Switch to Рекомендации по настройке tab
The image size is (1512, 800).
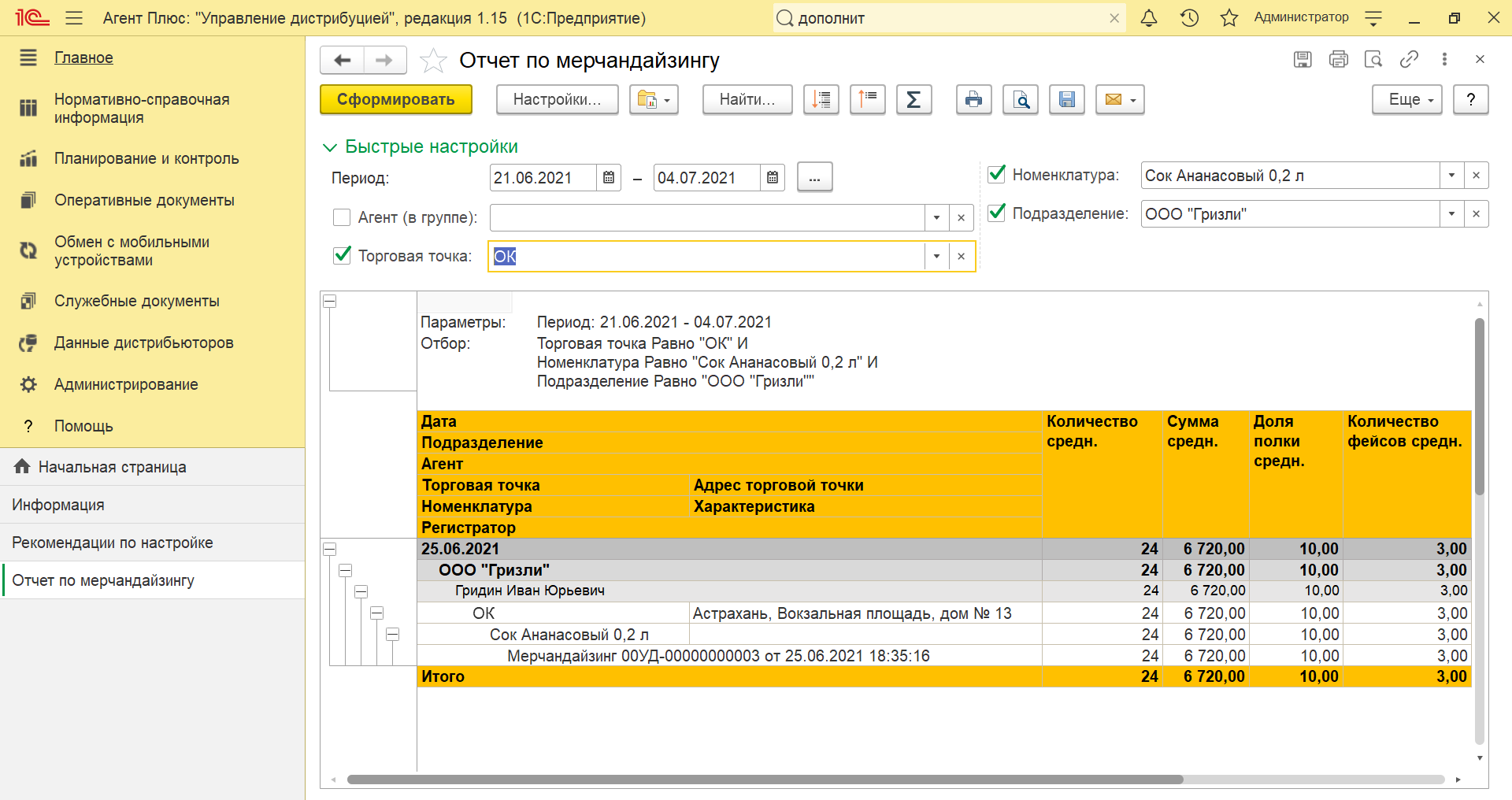point(153,543)
